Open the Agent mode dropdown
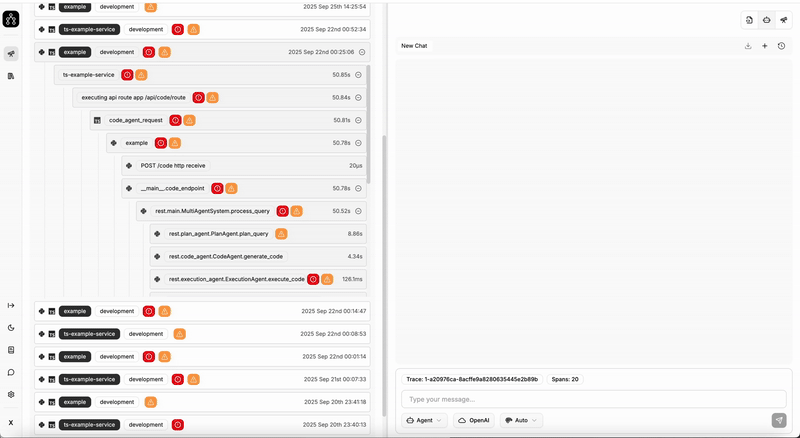Image resolution: width=800 pixels, height=438 pixels. [x=425, y=421]
